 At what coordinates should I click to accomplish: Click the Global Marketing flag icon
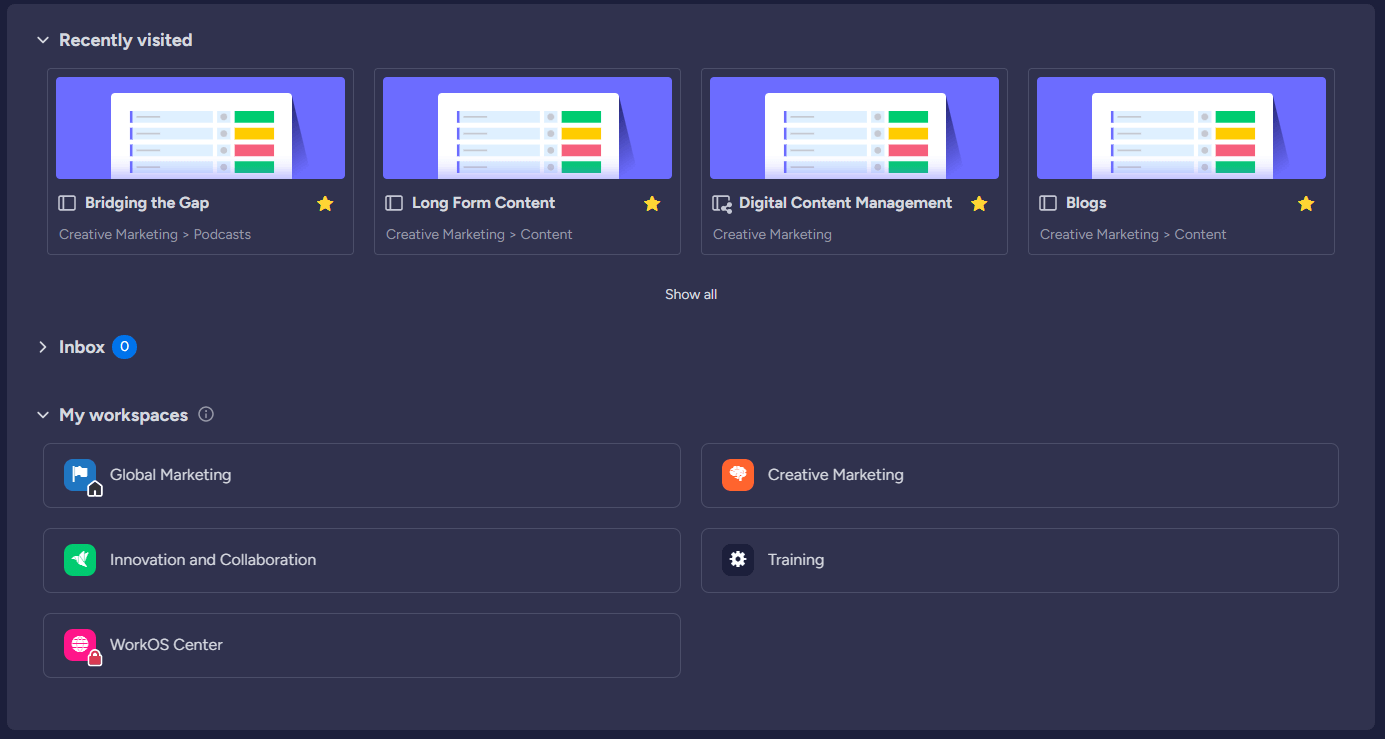click(x=80, y=475)
